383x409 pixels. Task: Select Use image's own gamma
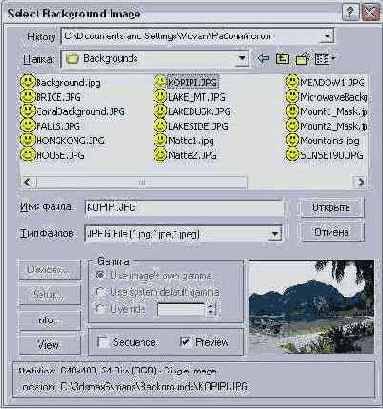coord(100,275)
